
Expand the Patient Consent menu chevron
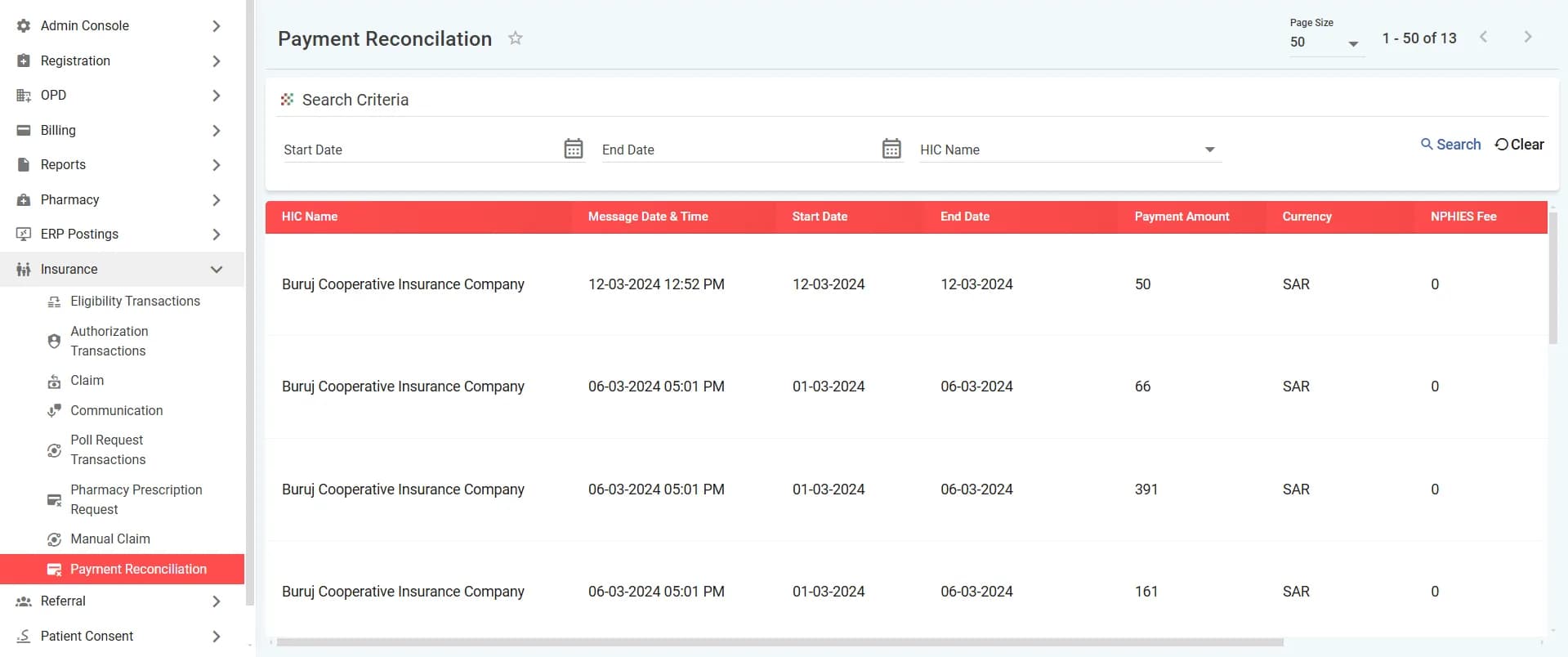[216, 636]
